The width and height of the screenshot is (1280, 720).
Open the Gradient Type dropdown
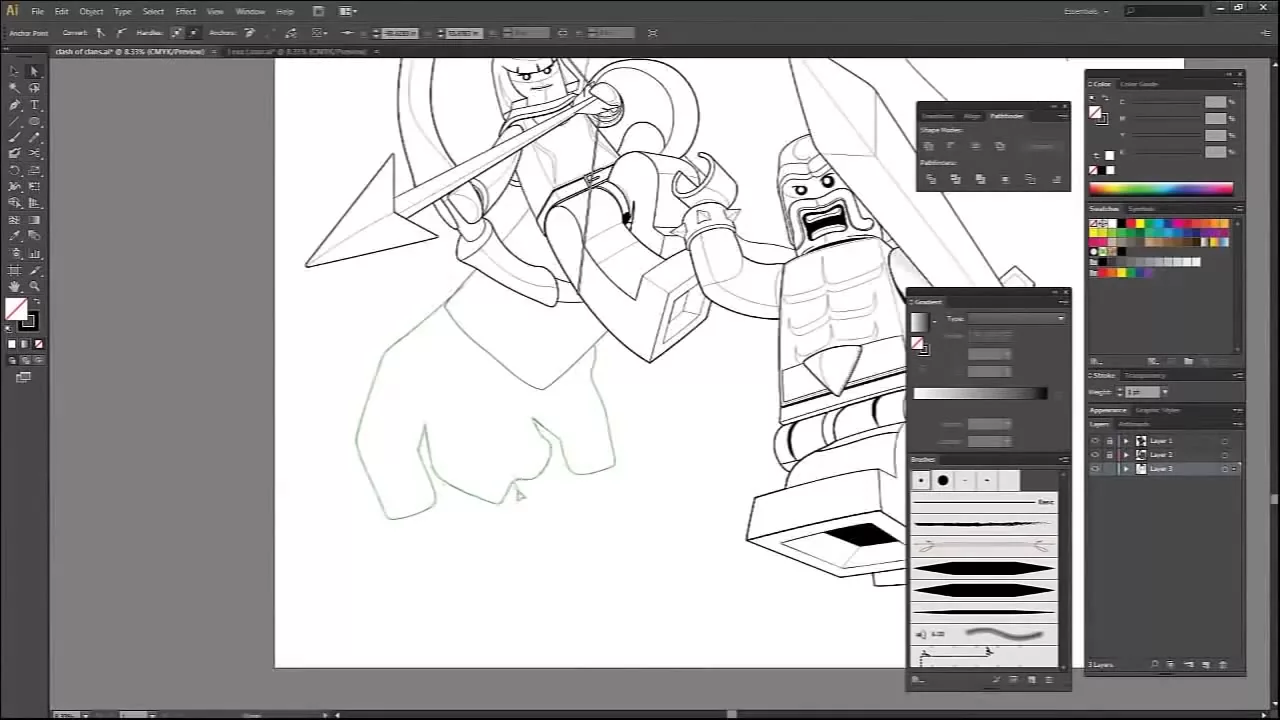(1016, 318)
